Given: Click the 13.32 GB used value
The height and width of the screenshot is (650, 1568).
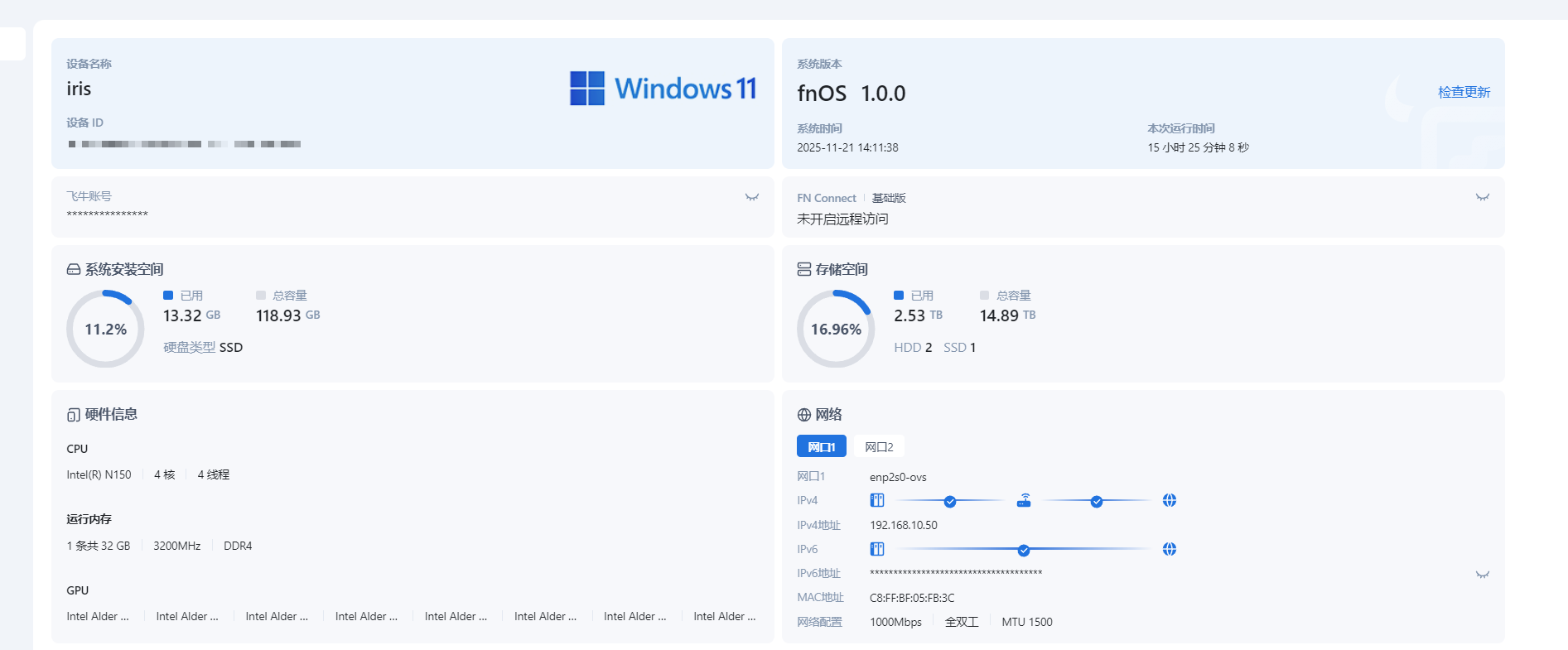Looking at the screenshot, I should point(192,315).
